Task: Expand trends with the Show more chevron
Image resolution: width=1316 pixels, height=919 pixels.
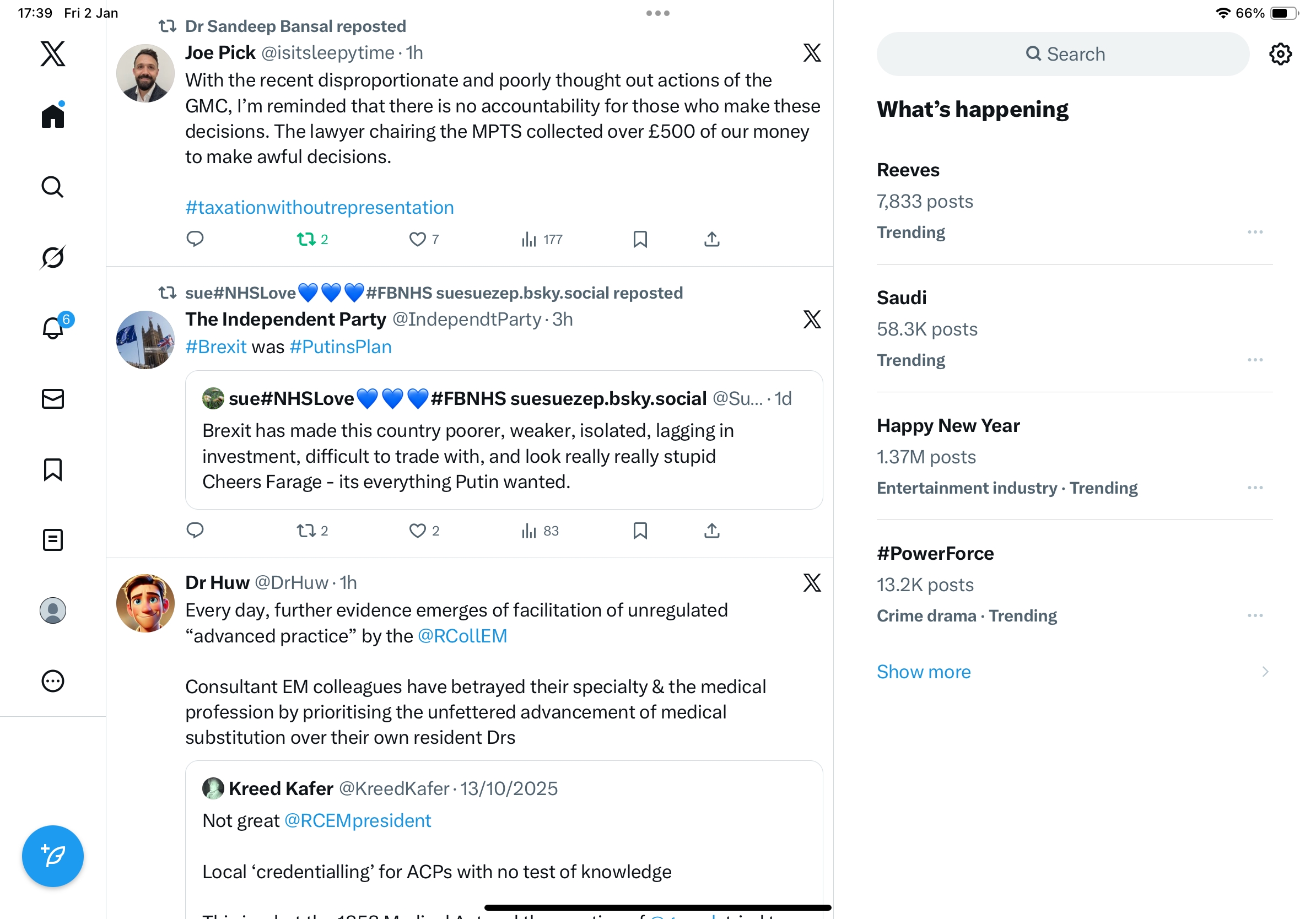Action: [x=1265, y=672]
